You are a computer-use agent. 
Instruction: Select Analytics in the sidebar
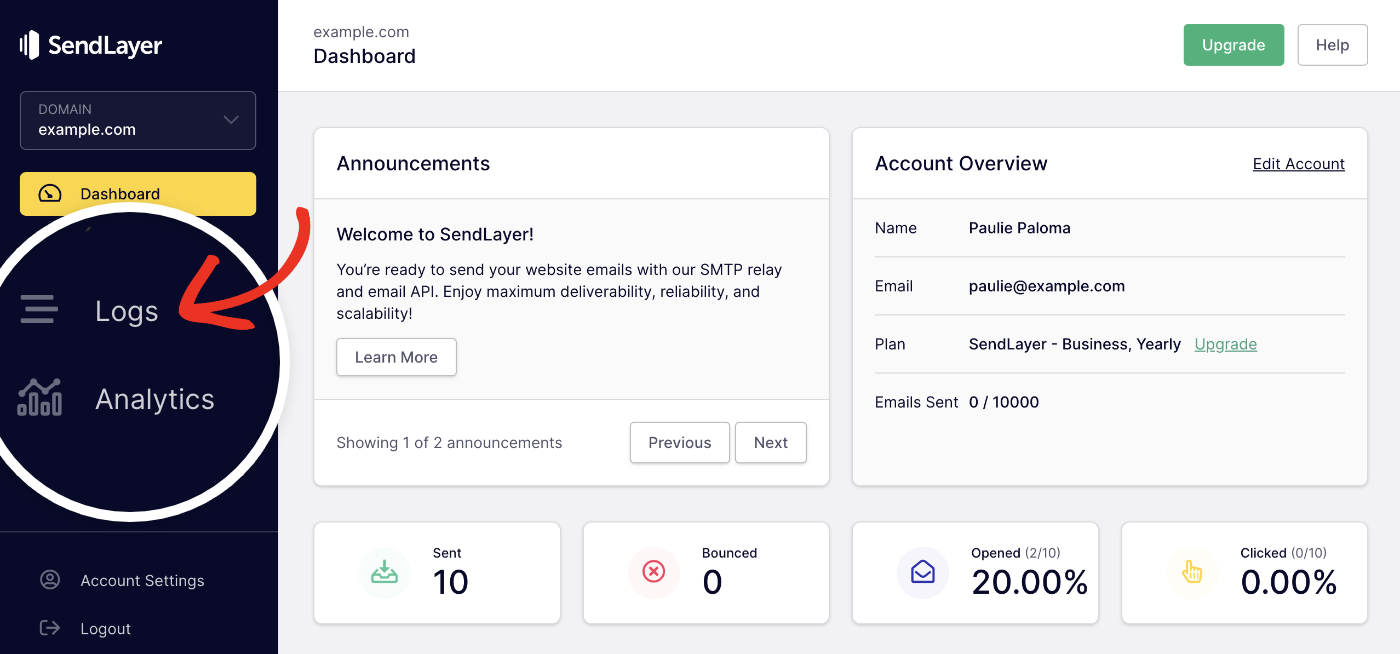click(154, 398)
